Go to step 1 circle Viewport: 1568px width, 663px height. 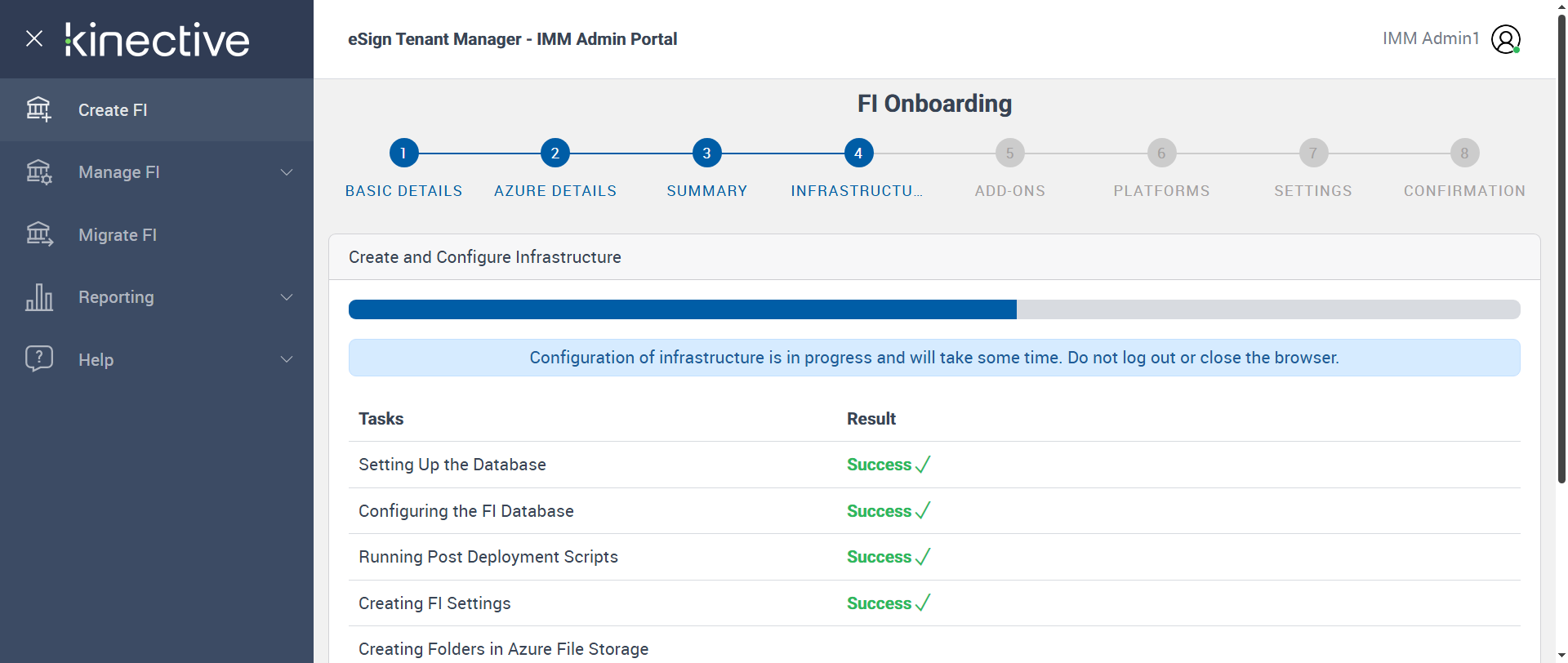[403, 153]
